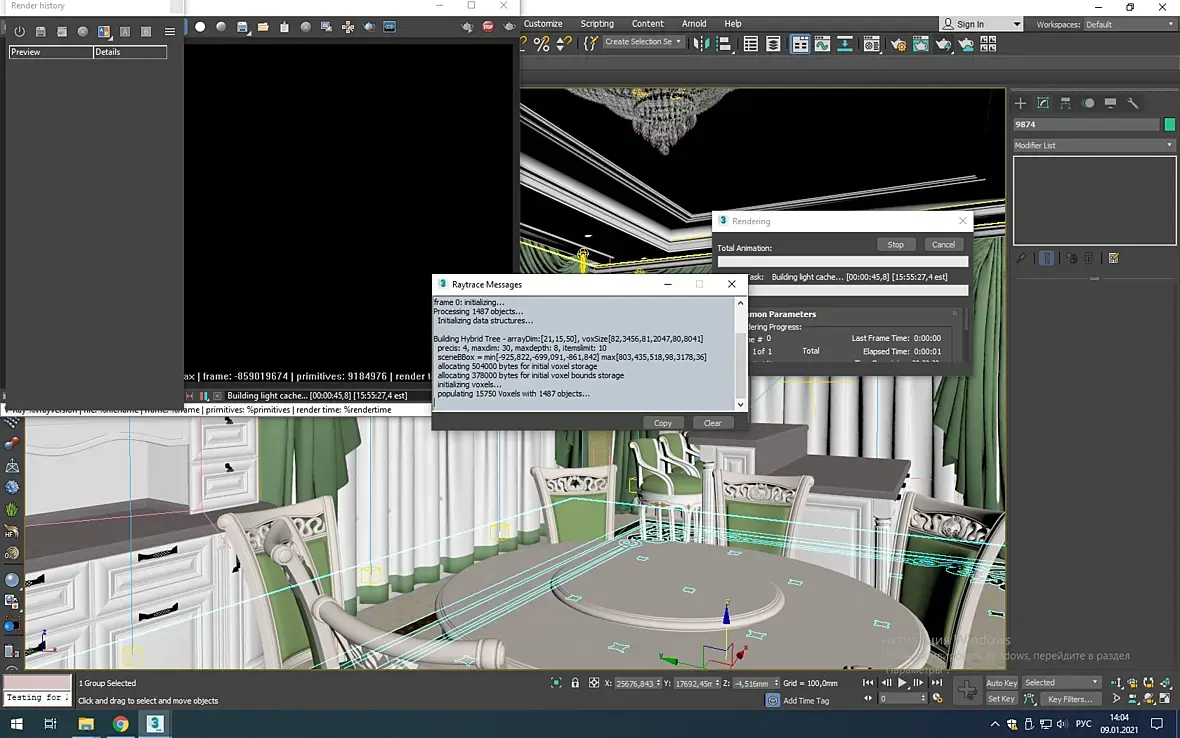Expand the Modifier List dropdown
This screenshot has width=1180, height=738.
(x=1094, y=145)
